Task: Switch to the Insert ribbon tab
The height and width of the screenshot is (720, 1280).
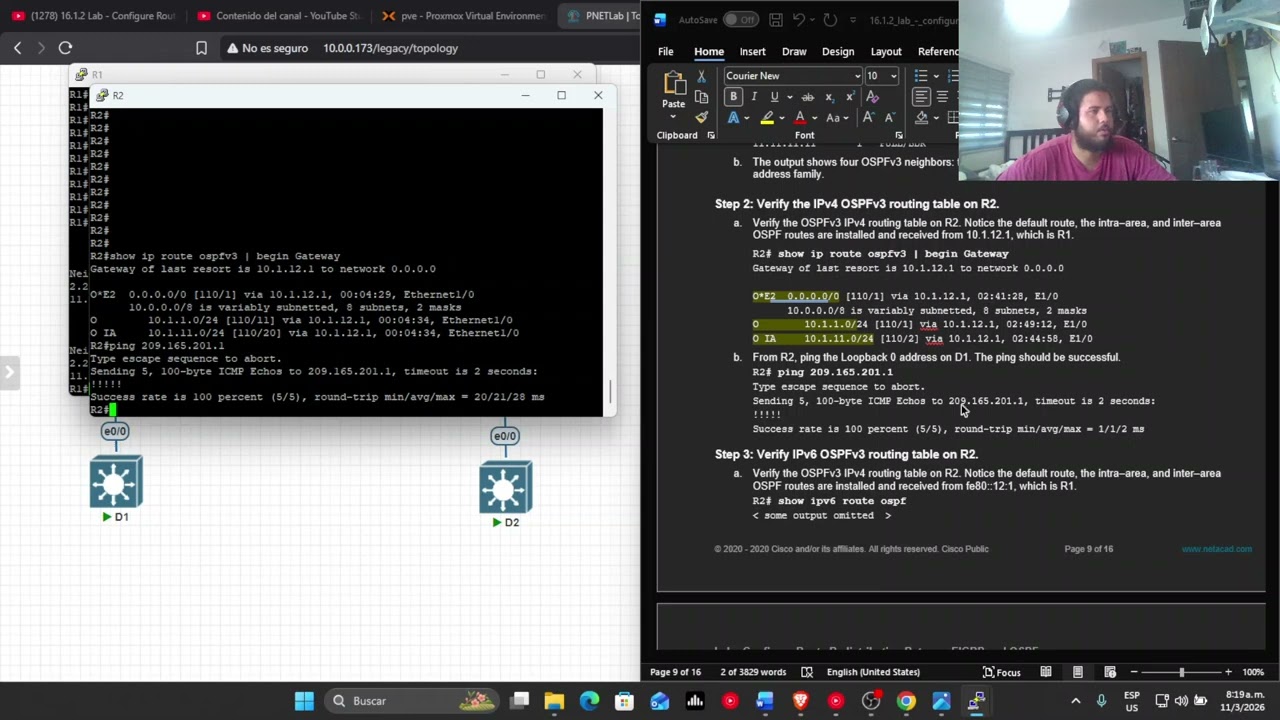Action: coord(753,51)
